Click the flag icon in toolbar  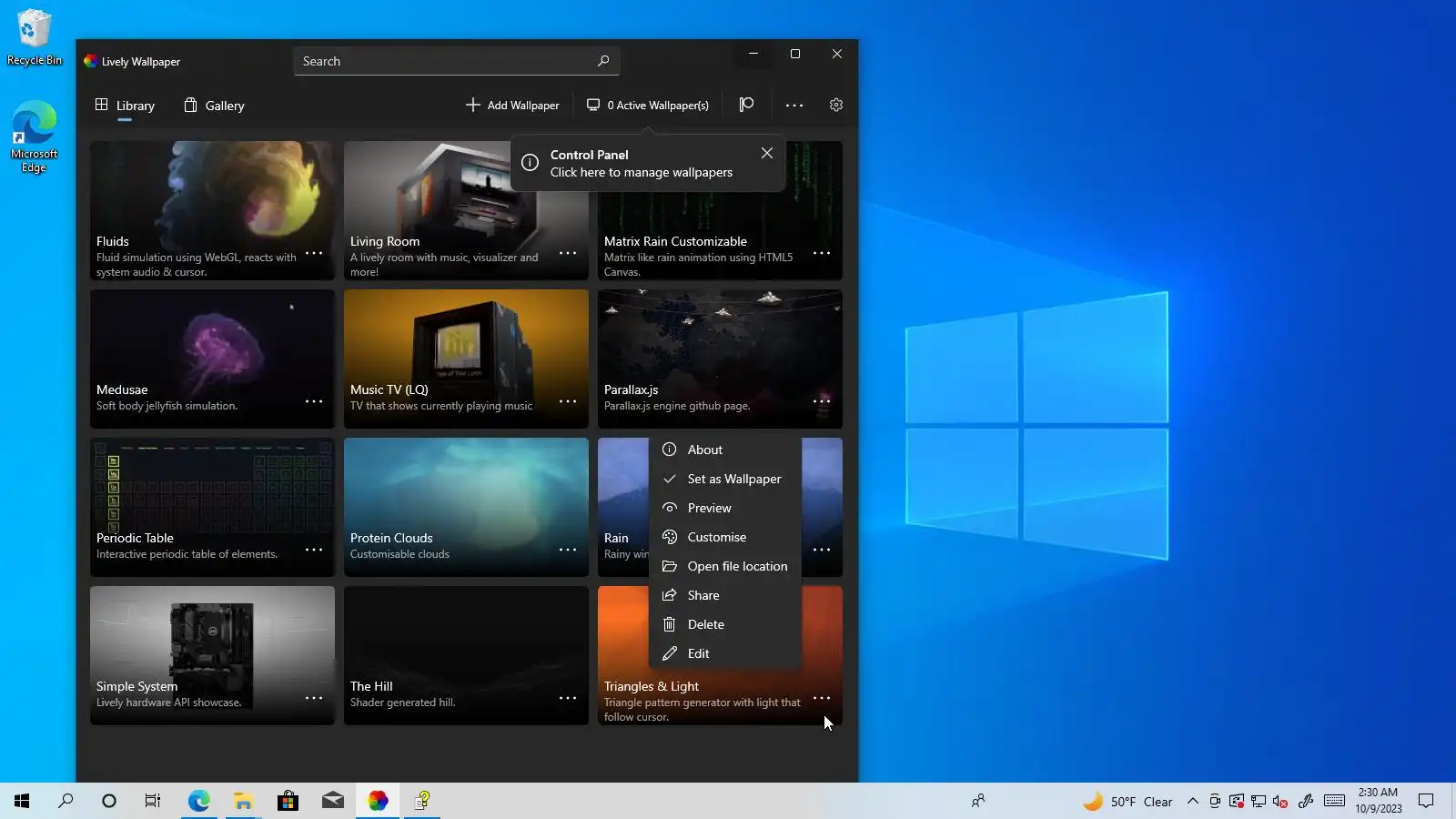[747, 106]
